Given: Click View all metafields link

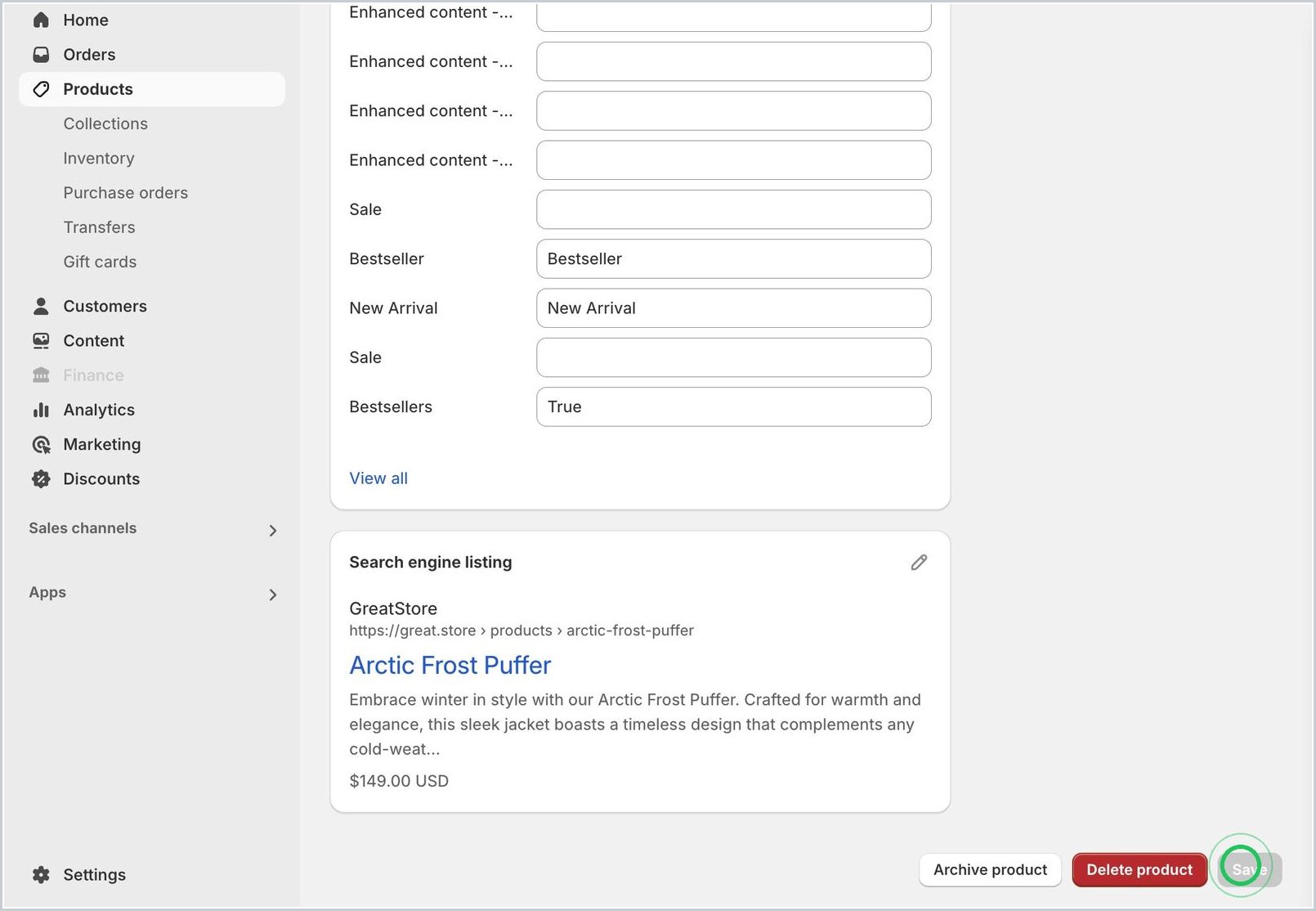Looking at the screenshot, I should point(378,478).
